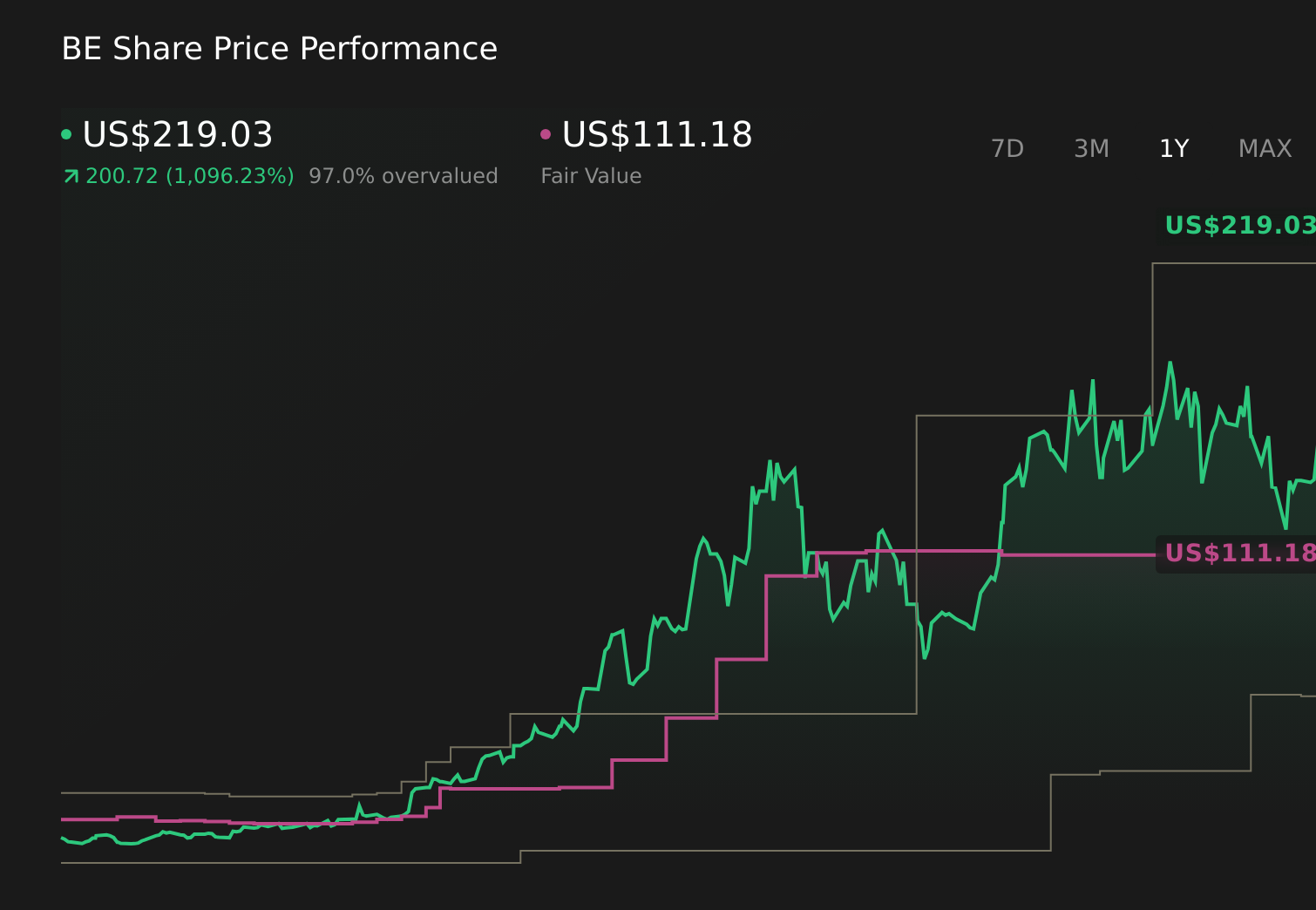This screenshot has height=910, width=1316.
Task: Select the 3M time range
Action: (x=1091, y=149)
